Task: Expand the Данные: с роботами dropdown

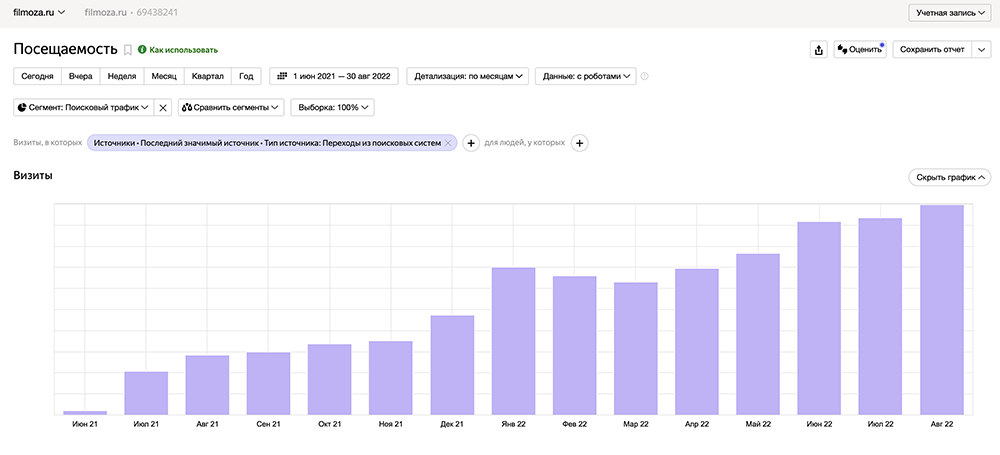Action: [x=585, y=76]
